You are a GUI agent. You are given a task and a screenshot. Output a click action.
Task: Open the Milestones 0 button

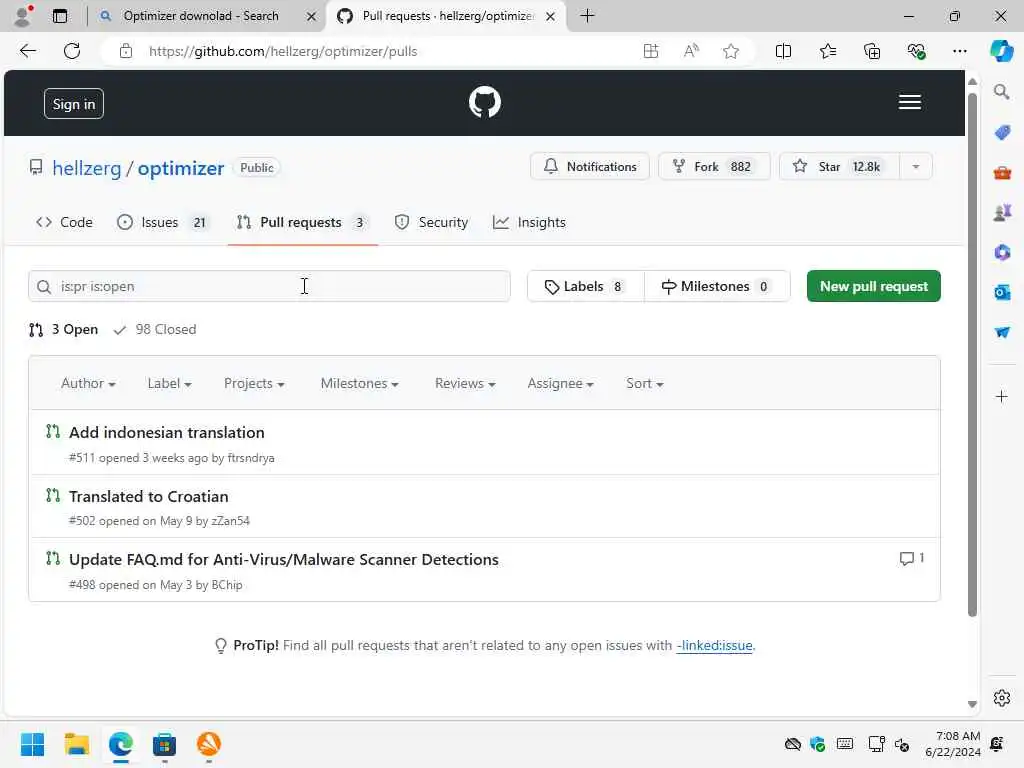[717, 286]
